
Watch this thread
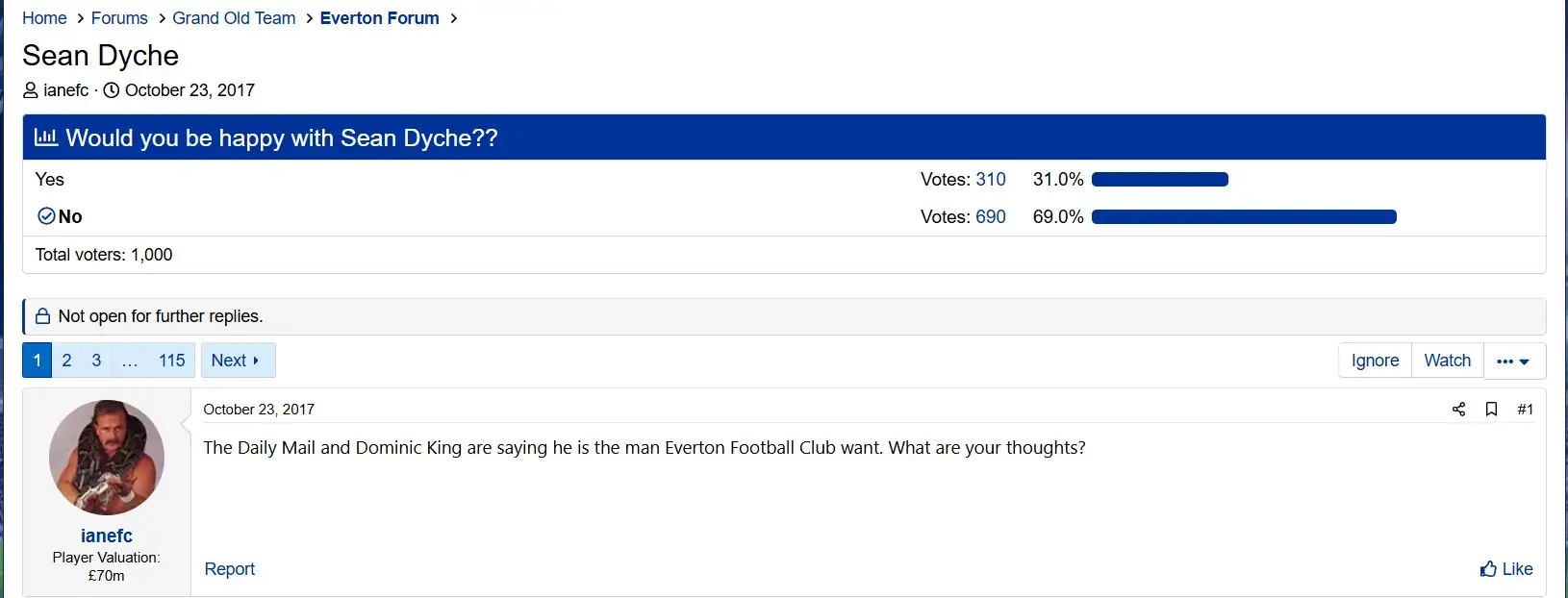coord(1447,361)
